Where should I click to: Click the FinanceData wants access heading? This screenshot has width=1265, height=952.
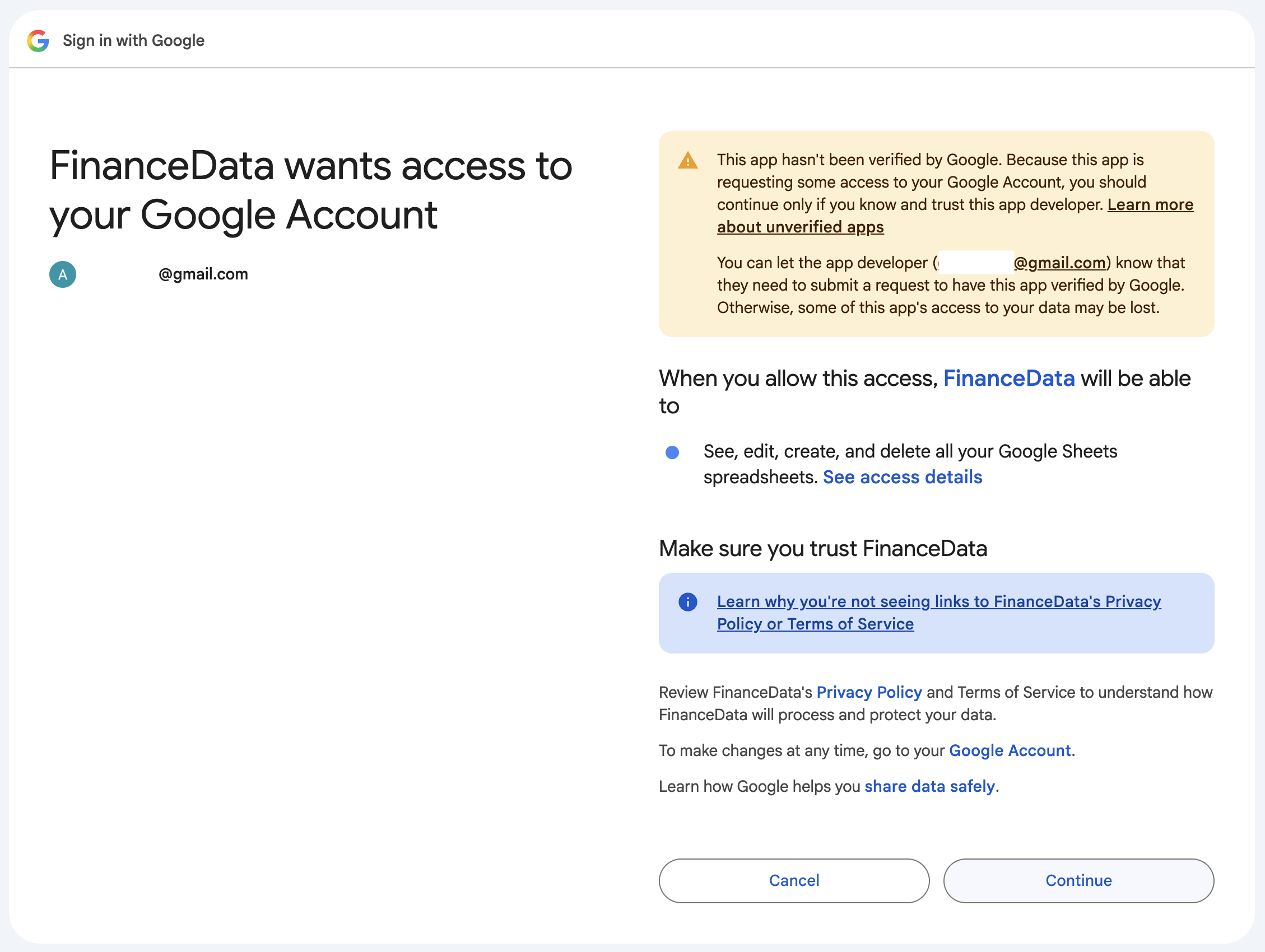click(310, 190)
